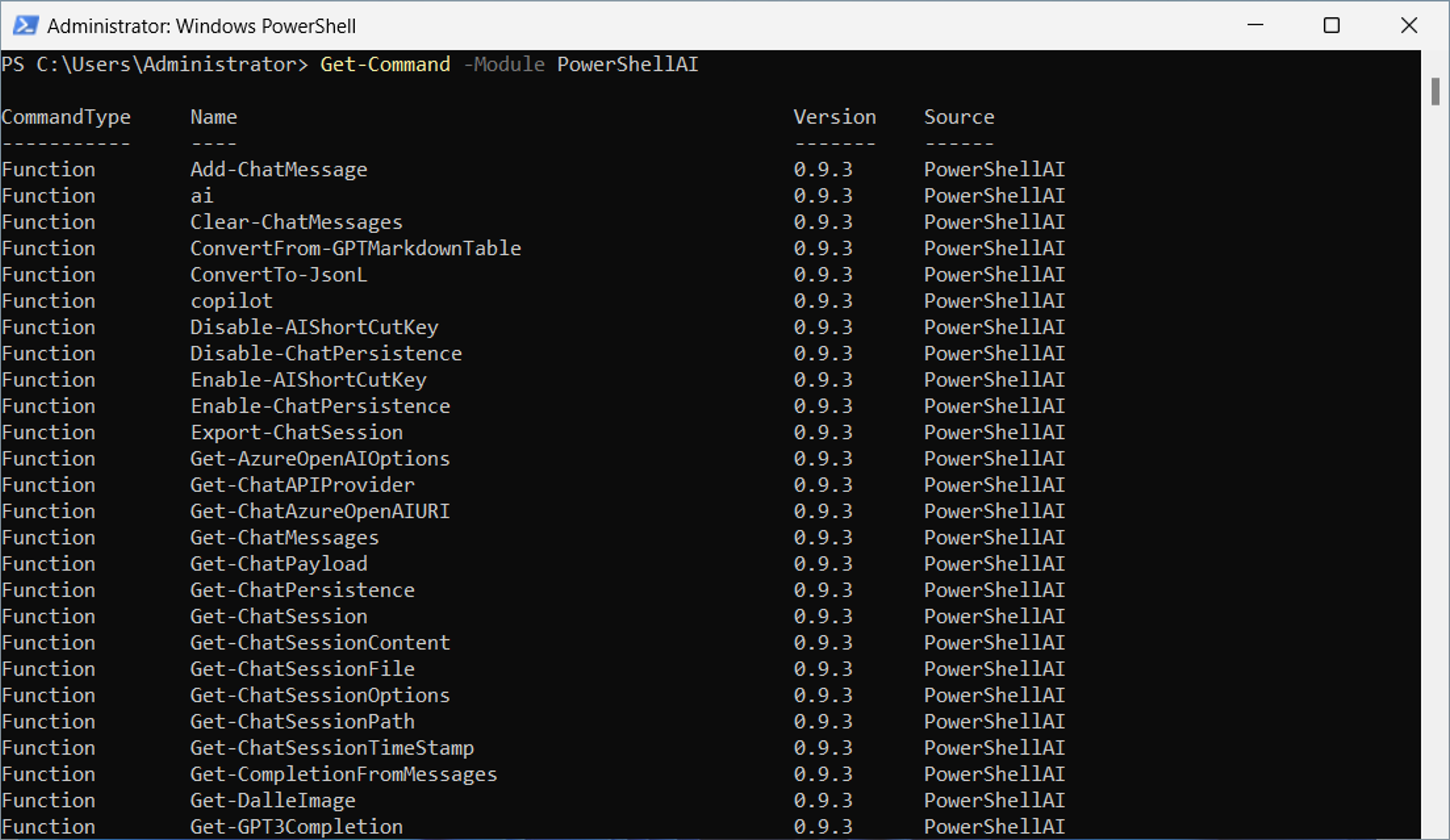Select the Enable-ChatPersistence entry

320,407
